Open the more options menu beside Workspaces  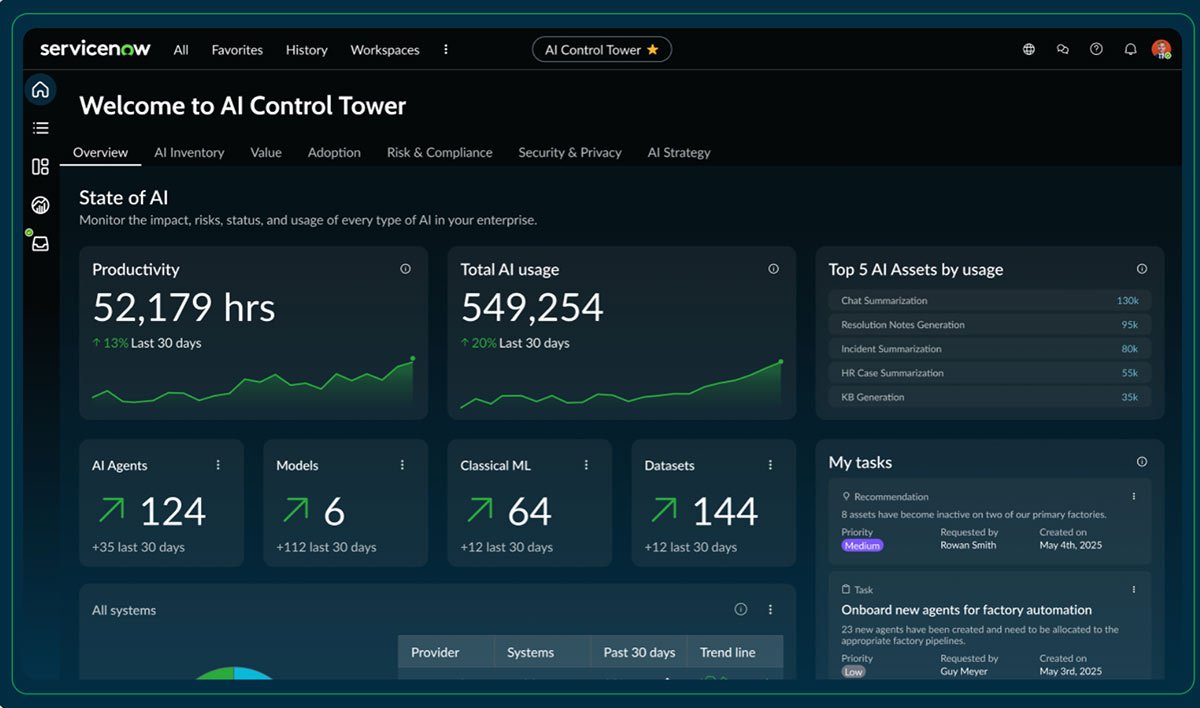point(446,49)
